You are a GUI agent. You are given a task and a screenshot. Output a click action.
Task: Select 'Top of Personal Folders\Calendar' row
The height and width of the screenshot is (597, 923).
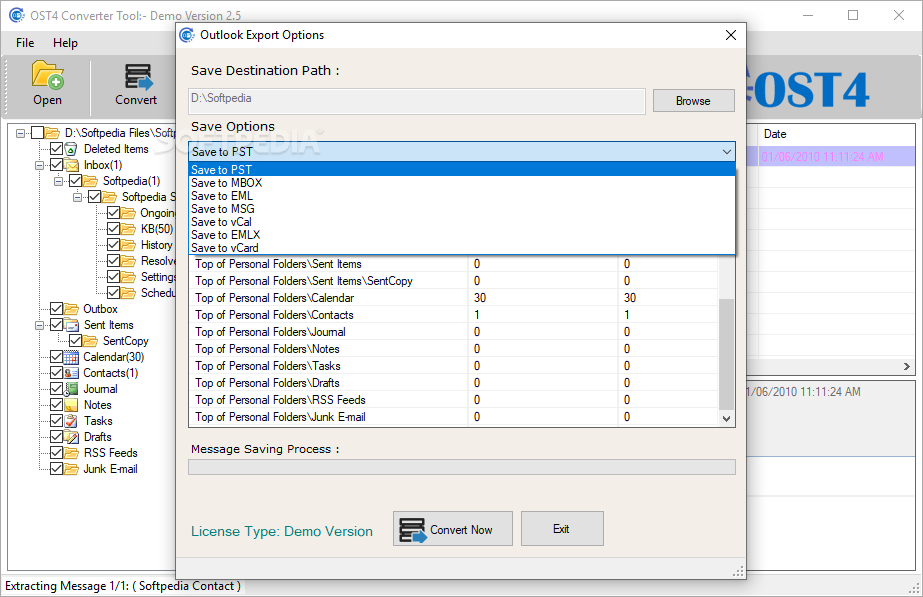click(453, 298)
